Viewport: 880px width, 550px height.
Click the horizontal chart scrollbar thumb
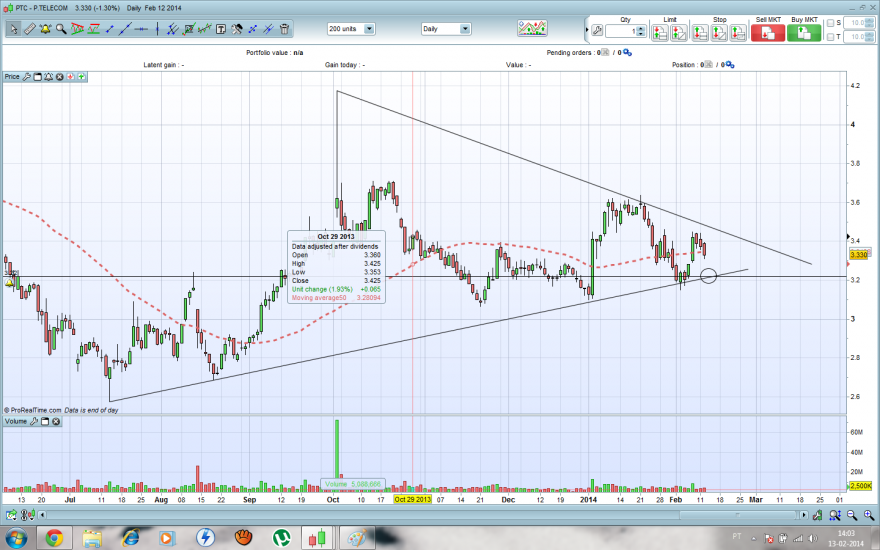click(x=738, y=515)
